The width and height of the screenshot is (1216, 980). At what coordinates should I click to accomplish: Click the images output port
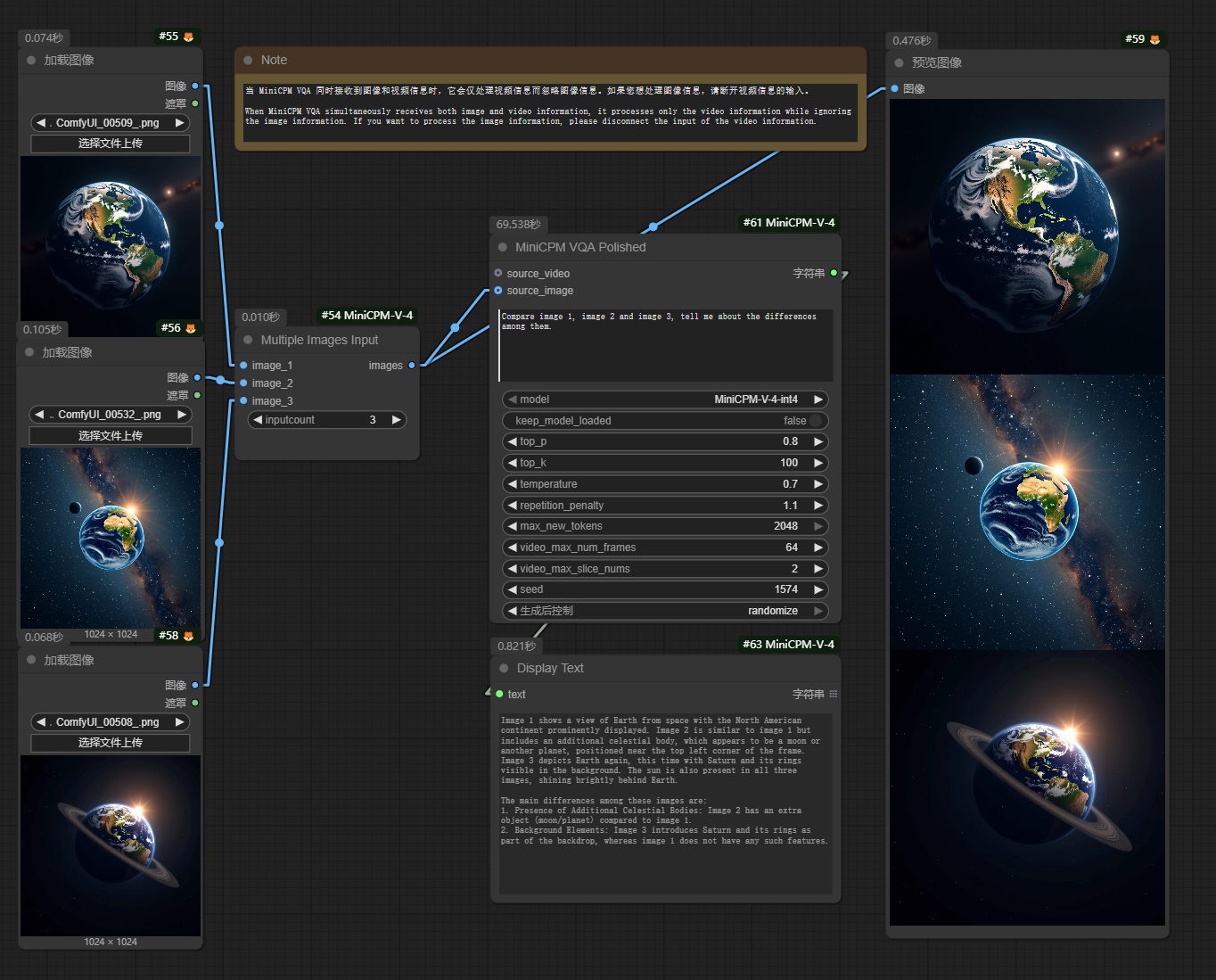(412, 365)
